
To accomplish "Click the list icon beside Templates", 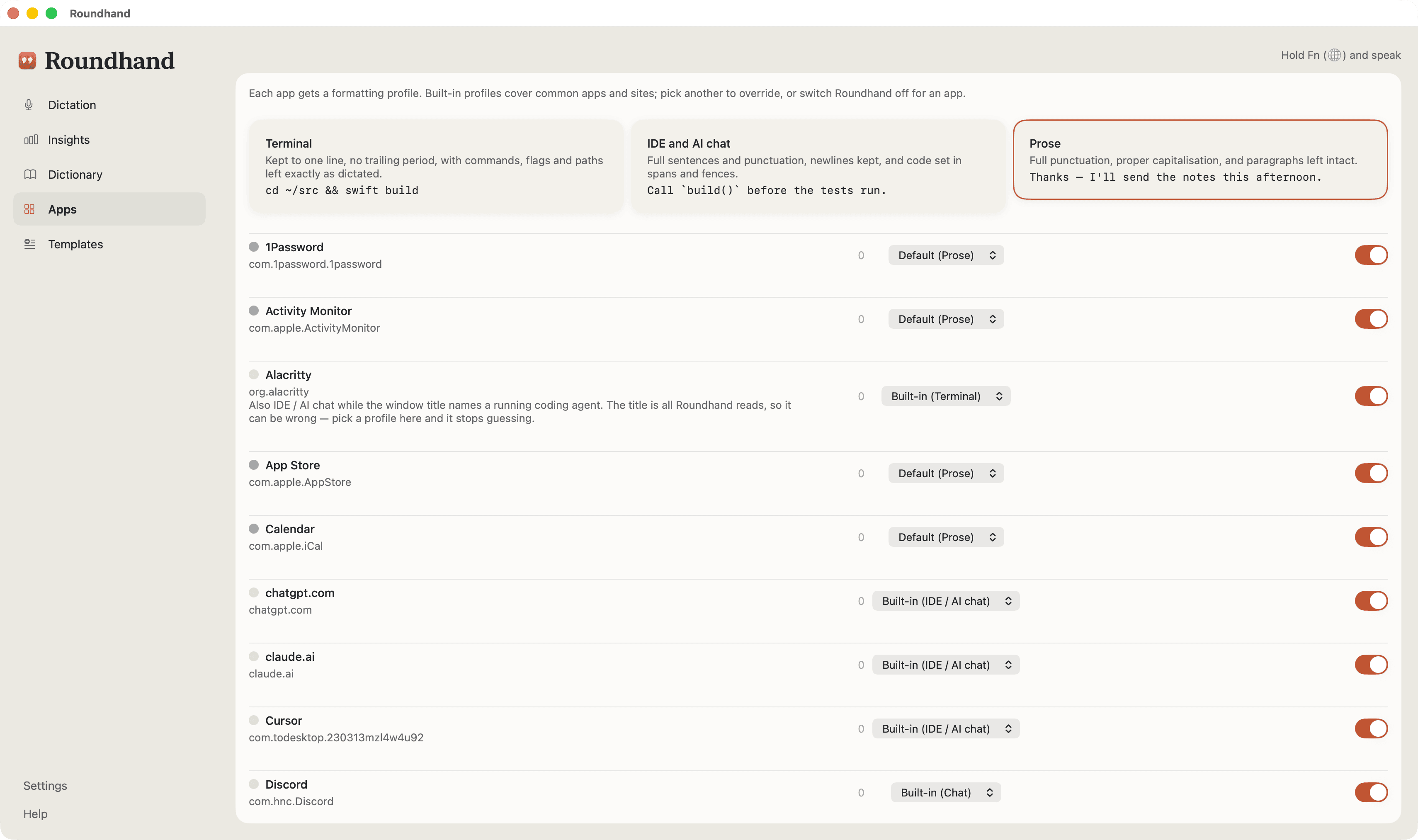I will (x=30, y=244).
